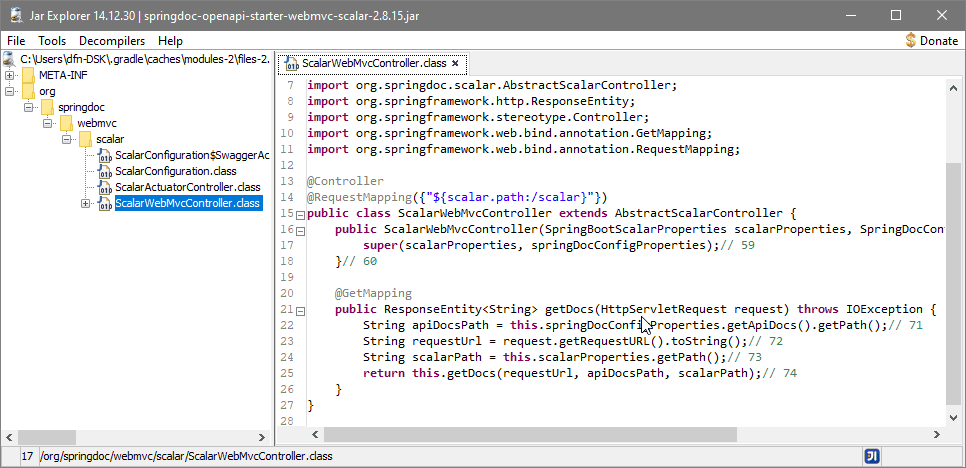Open the Decompilers menu
Viewport: 966px width, 468px height.
[x=112, y=41]
